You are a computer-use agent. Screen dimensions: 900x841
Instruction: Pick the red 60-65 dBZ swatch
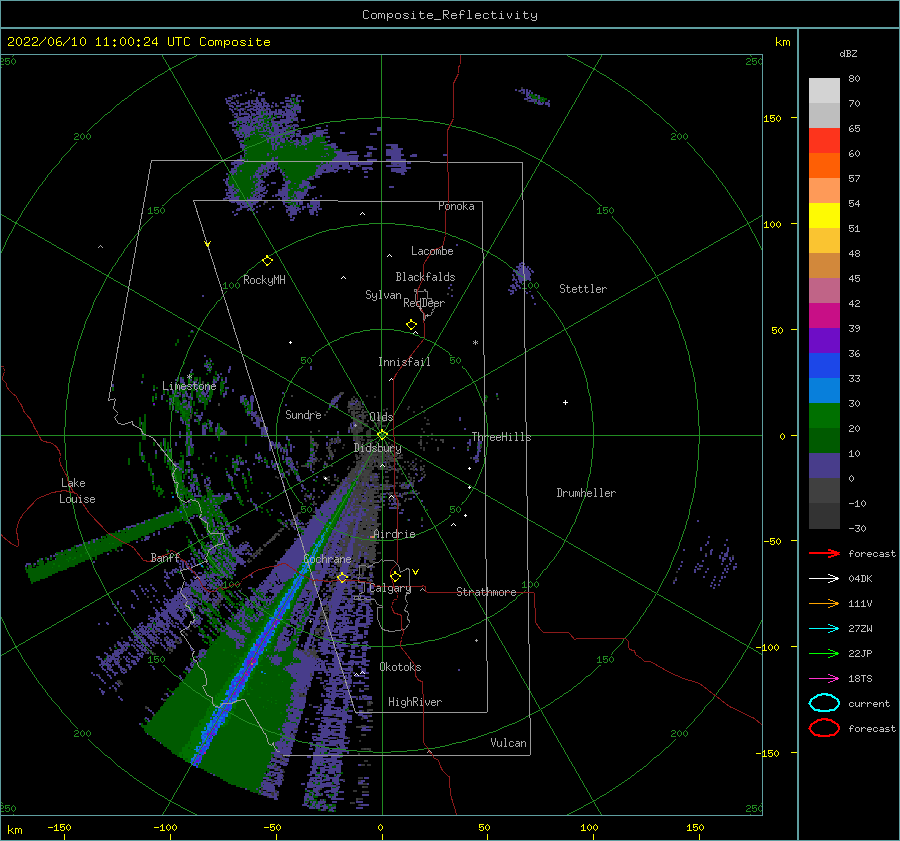pos(824,141)
